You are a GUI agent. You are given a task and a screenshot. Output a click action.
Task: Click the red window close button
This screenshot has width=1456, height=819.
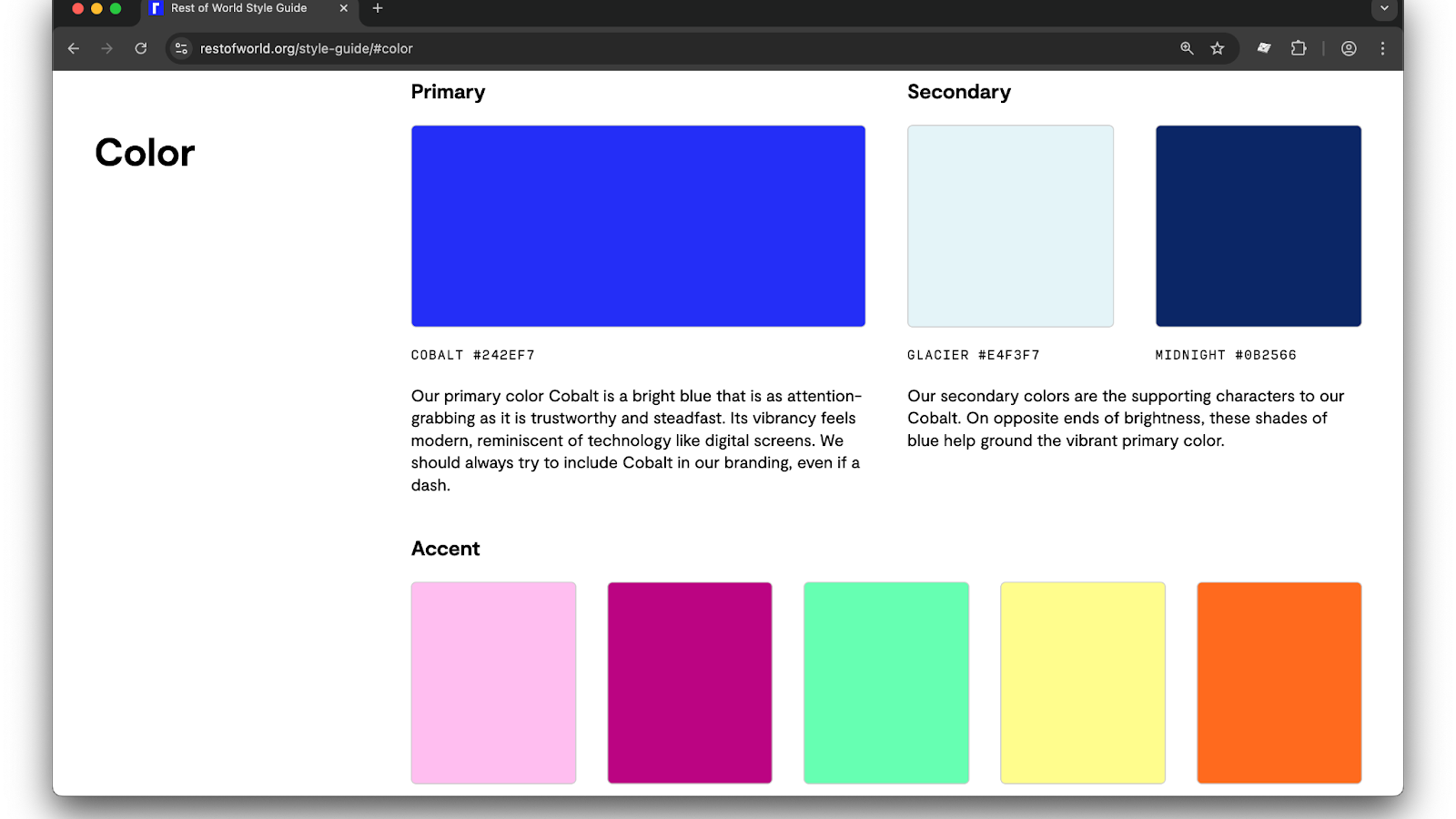(78, 8)
